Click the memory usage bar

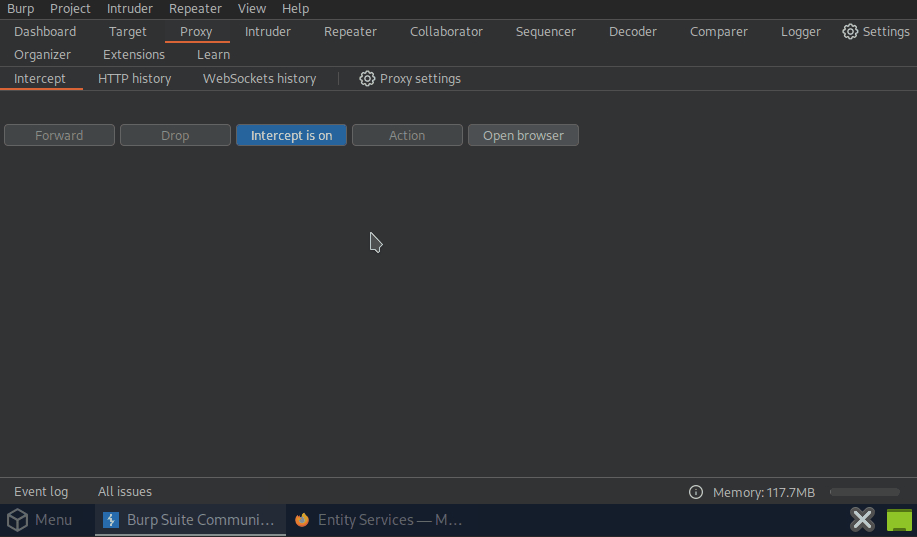864,492
